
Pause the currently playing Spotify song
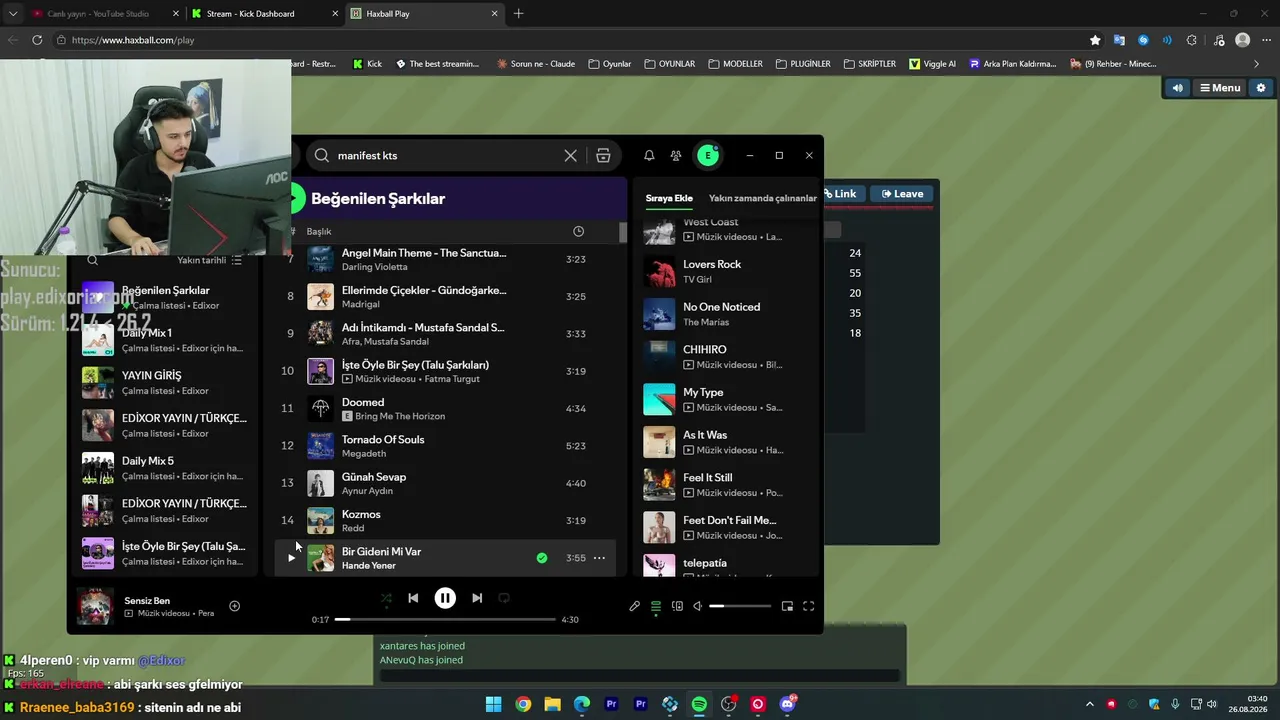tap(445, 598)
